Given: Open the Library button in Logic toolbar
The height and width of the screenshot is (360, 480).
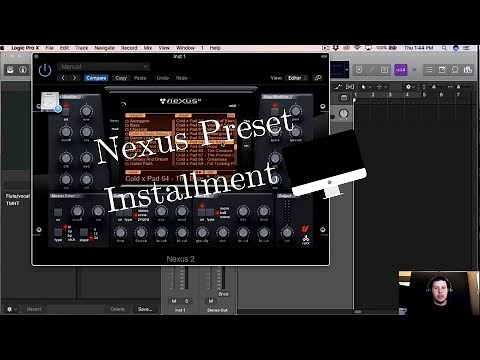Looking at the screenshot, I should [x=10, y=70].
